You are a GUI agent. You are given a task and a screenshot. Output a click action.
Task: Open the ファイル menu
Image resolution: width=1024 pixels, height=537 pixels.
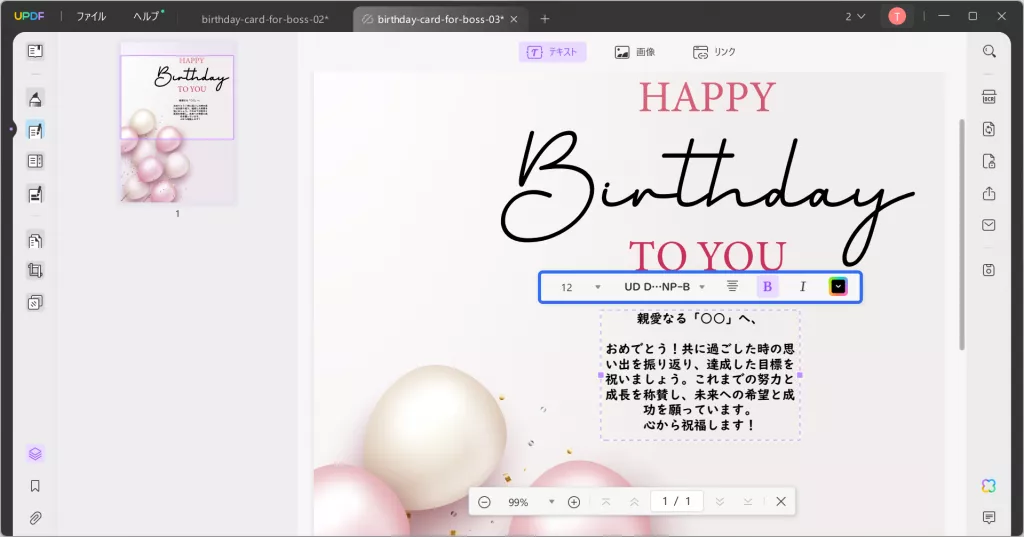coord(91,16)
